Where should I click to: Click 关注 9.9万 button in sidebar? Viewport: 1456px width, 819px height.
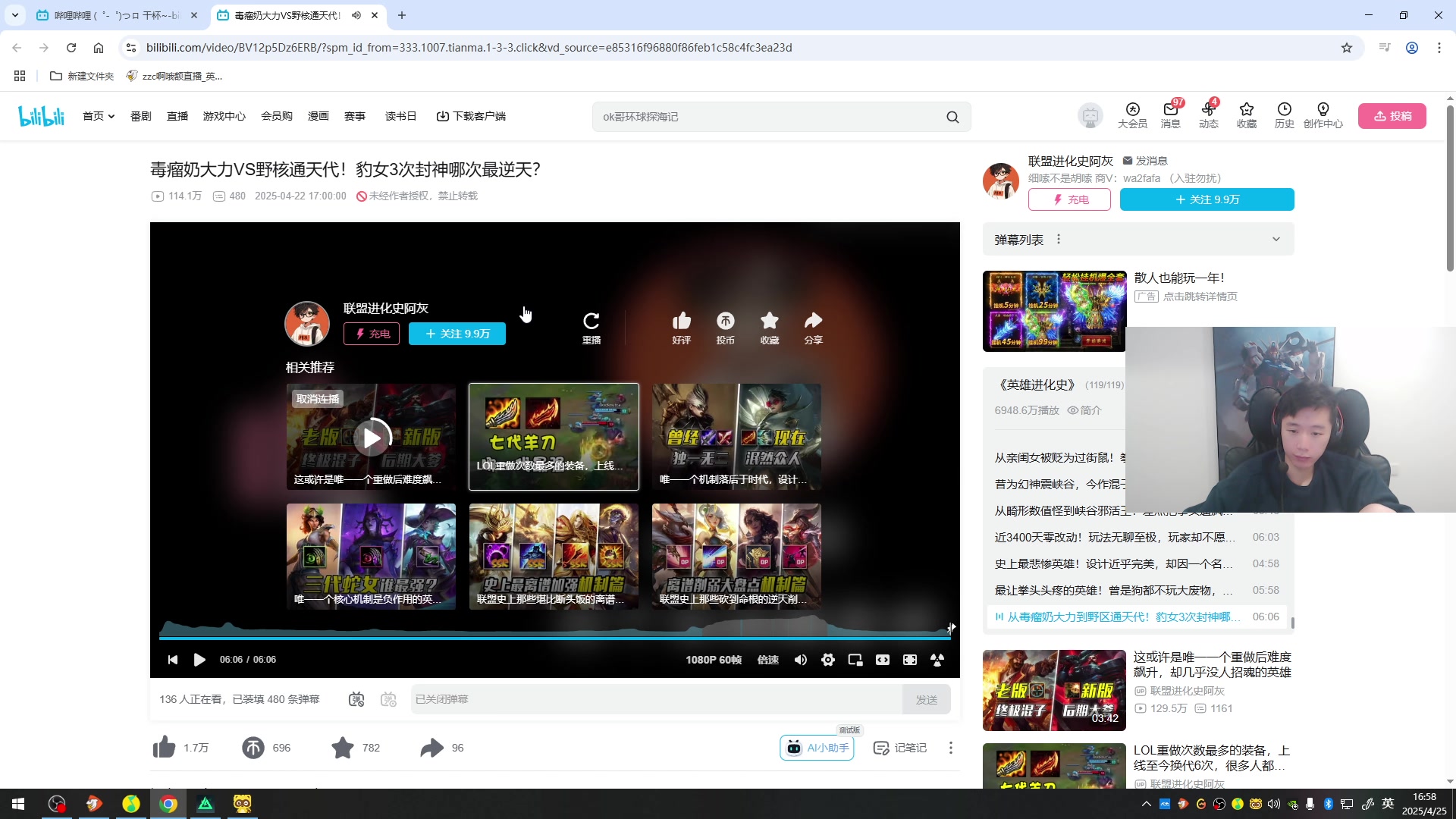tap(1207, 199)
